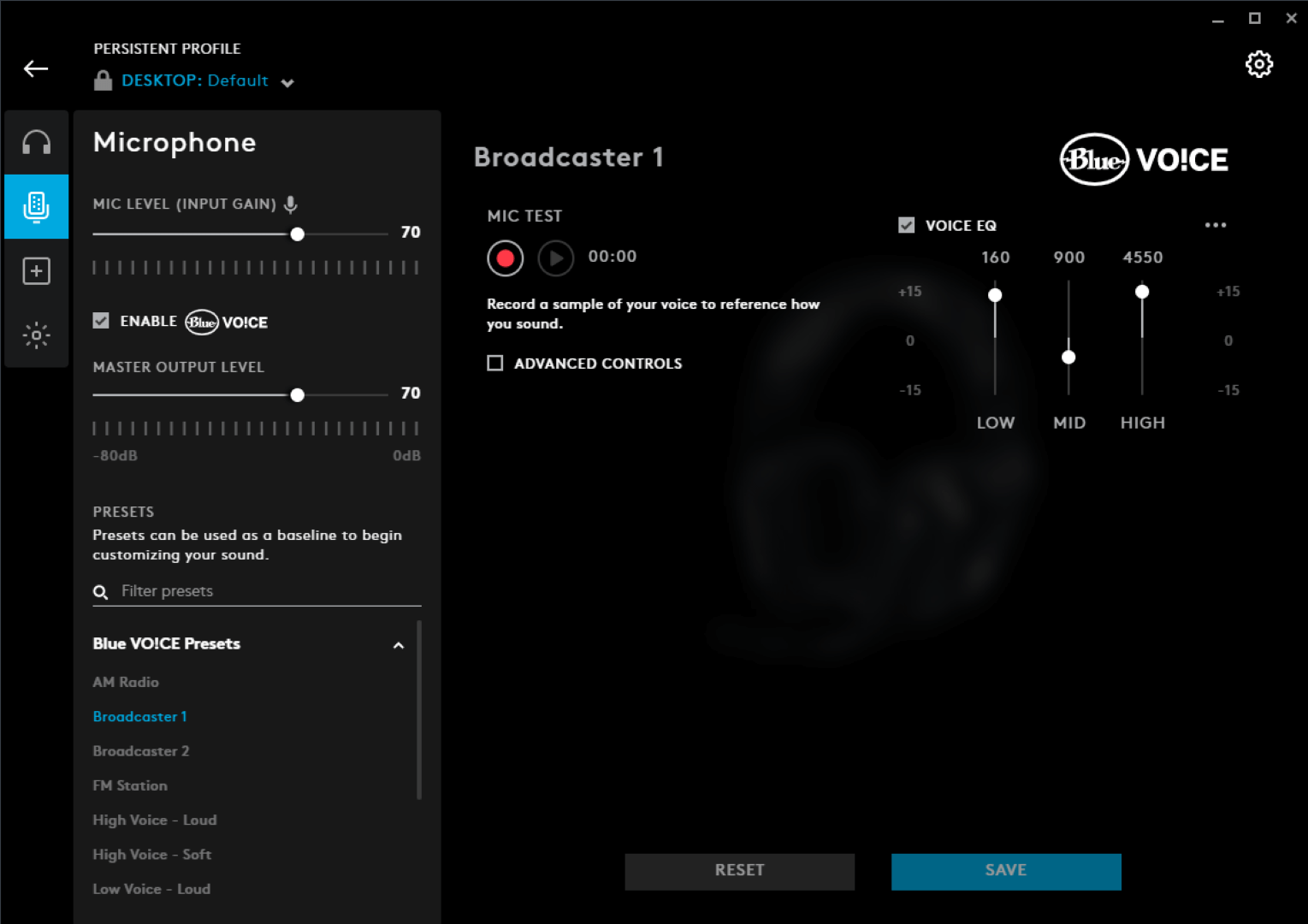This screenshot has width=1308, height=924.
Task: Open settings with the gear icon
Action: click(1258, 64)
